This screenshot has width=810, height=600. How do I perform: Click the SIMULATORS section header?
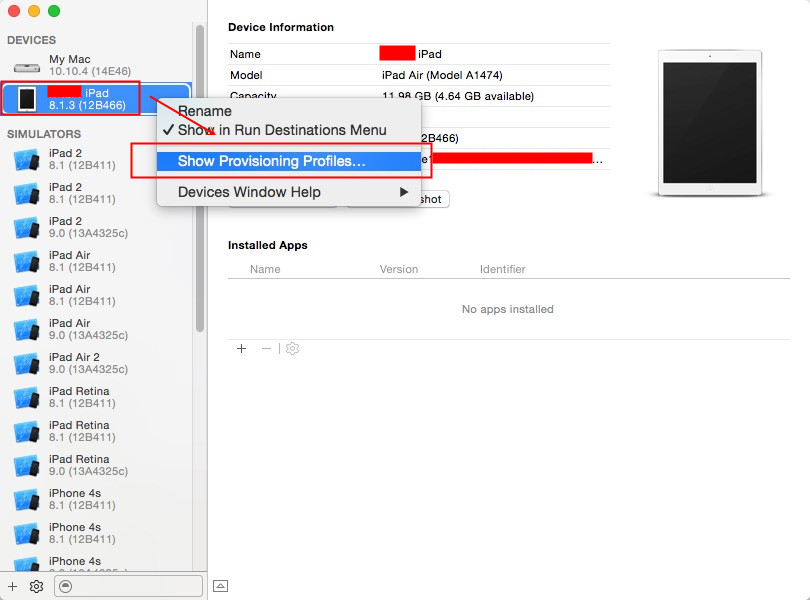pos(44,134)
